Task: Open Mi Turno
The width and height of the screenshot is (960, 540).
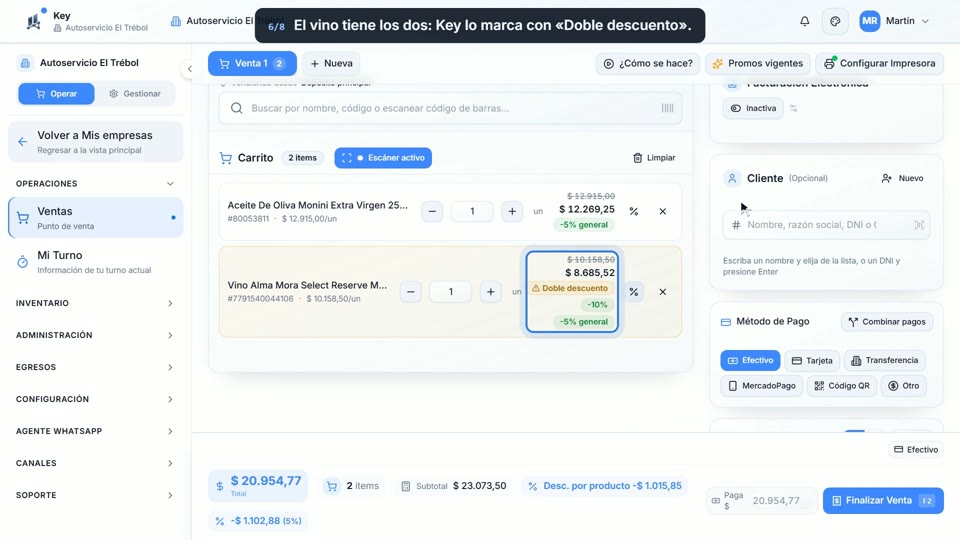Action: (x=96, y=261)
